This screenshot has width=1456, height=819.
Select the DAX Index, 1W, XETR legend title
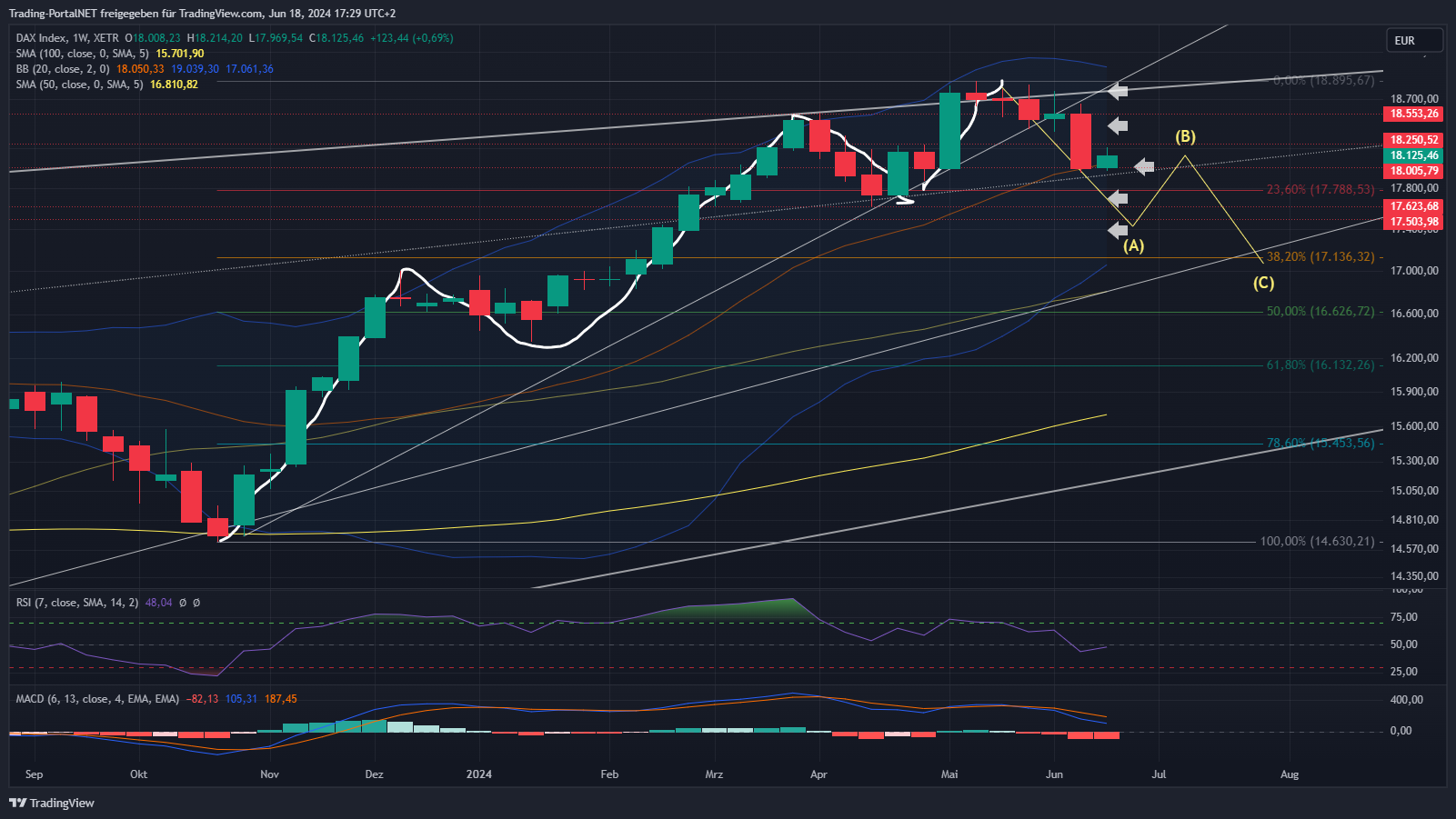click(x=67, y=38)
